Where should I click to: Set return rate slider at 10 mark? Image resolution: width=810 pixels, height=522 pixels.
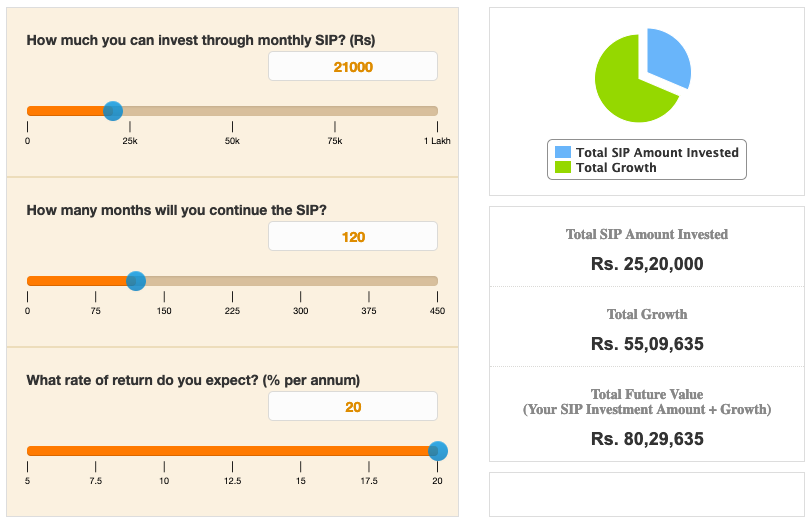coord(164,451)
